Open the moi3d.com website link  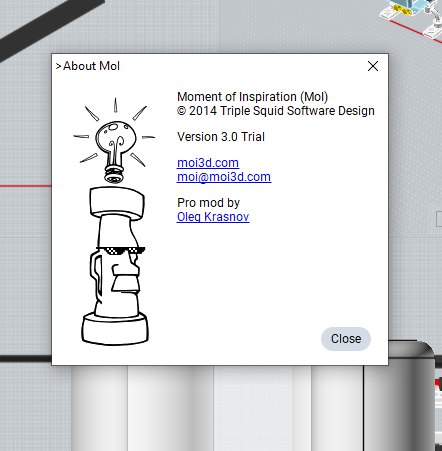click(x=208, y=163)
